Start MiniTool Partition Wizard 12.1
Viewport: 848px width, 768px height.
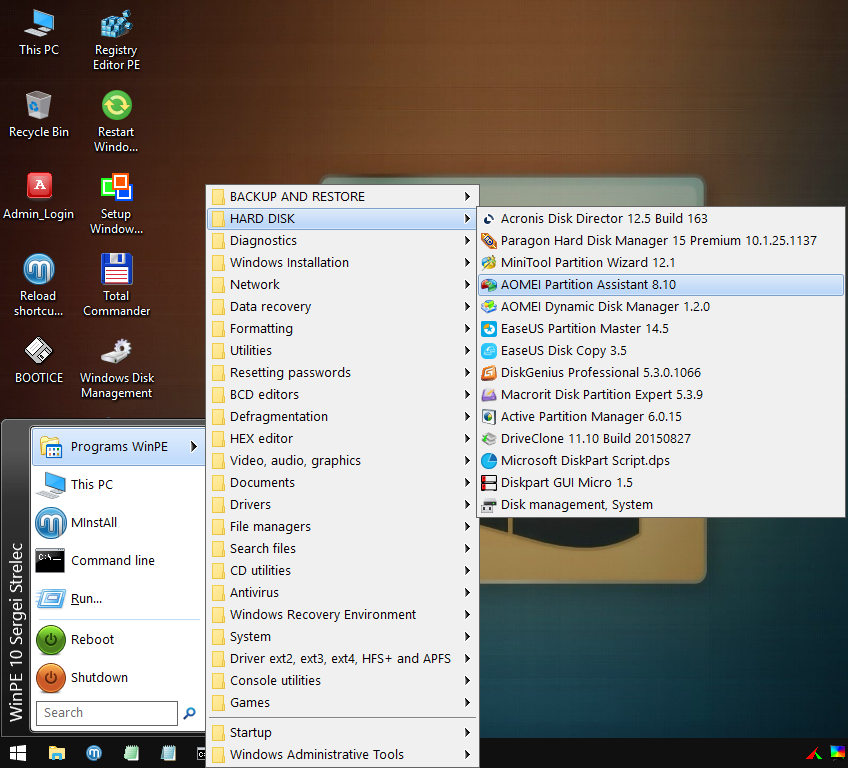tap(660, 262)
